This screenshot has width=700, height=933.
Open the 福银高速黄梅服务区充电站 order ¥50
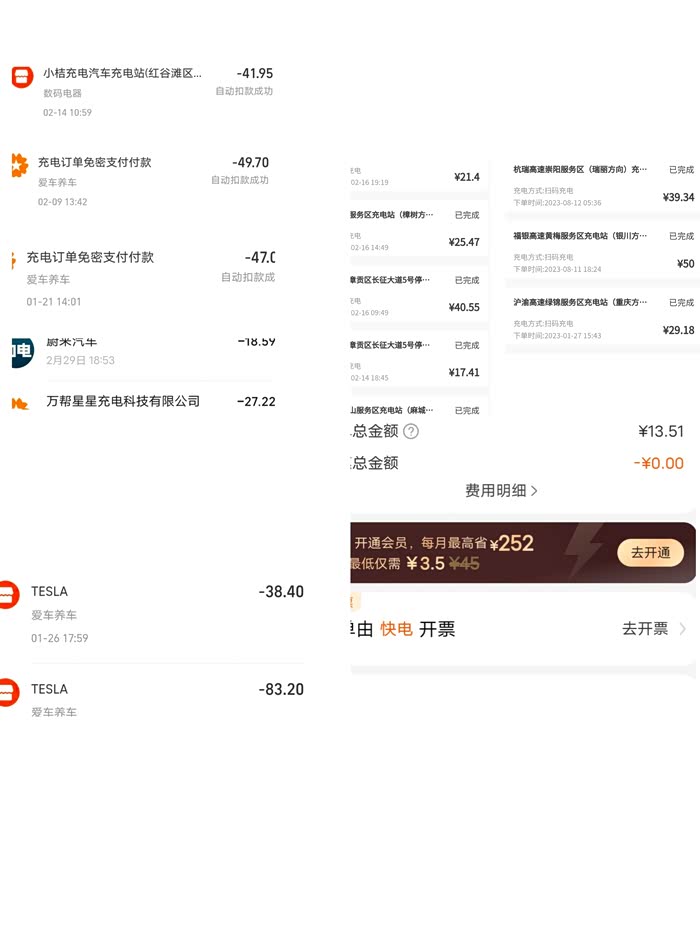pyautogui.click(x=602, y=253)
